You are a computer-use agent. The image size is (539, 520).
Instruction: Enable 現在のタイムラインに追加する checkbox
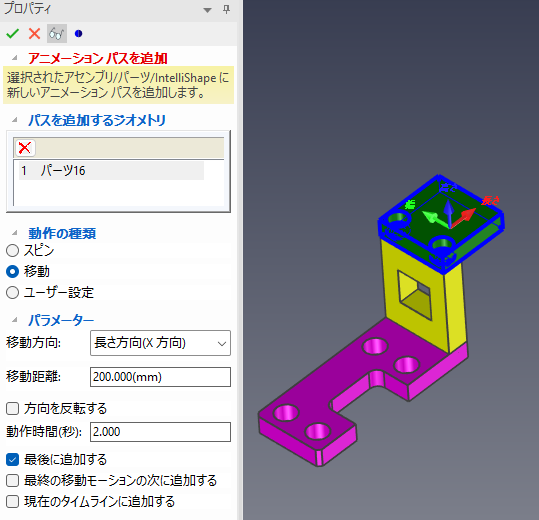[x=12, y=501]
